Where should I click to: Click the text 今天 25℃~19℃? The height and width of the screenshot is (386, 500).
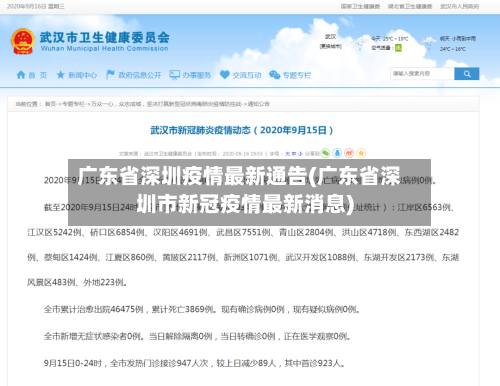pyautogui.click(x=390, y=39)
